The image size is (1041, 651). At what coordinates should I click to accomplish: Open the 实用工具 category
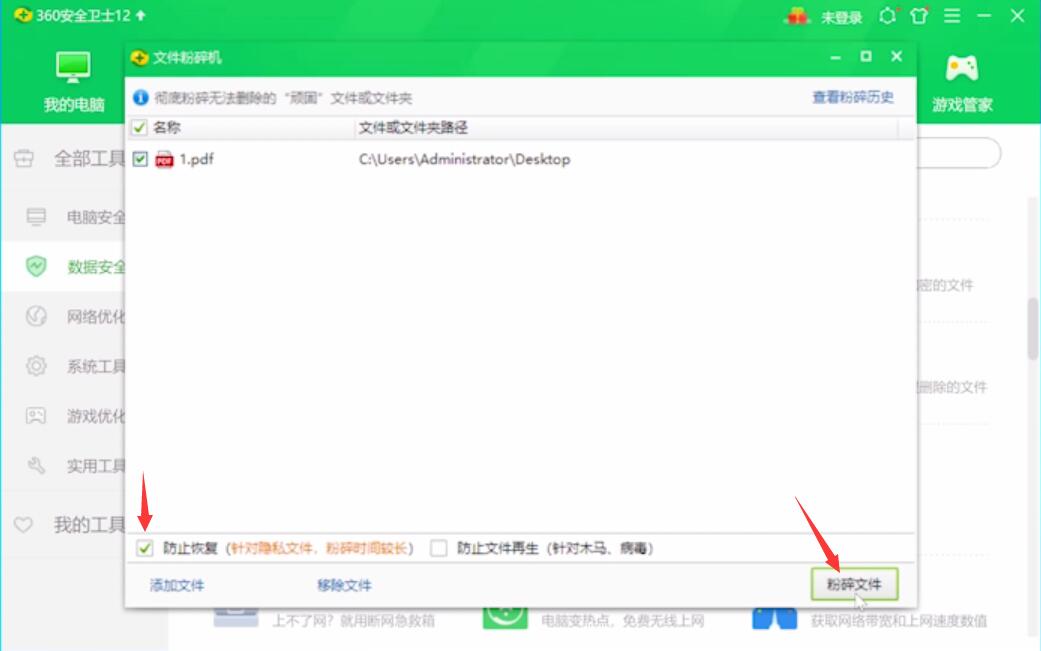pos(96,466)
